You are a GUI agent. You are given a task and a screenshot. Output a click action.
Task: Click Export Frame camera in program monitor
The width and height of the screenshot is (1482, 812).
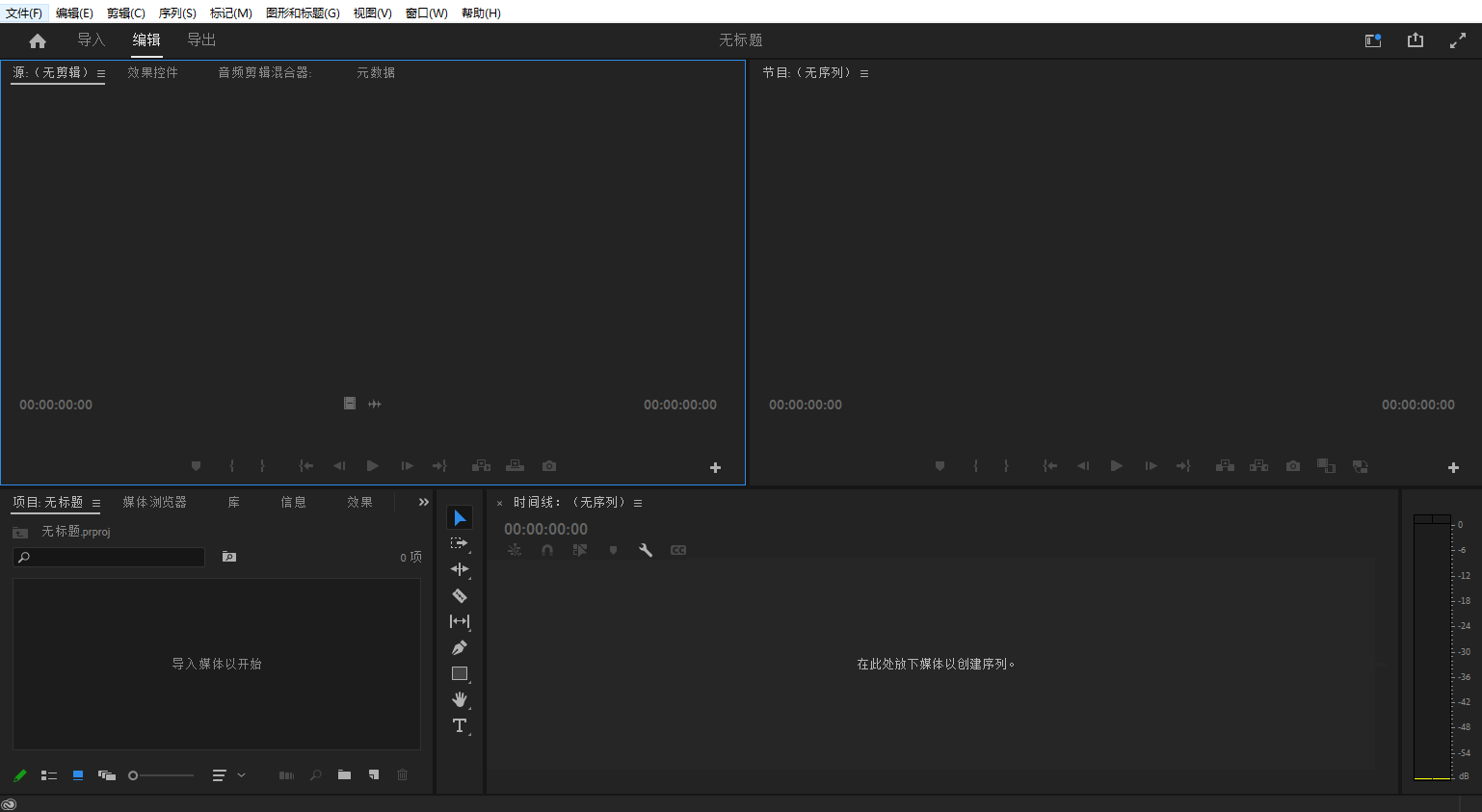1293,466
